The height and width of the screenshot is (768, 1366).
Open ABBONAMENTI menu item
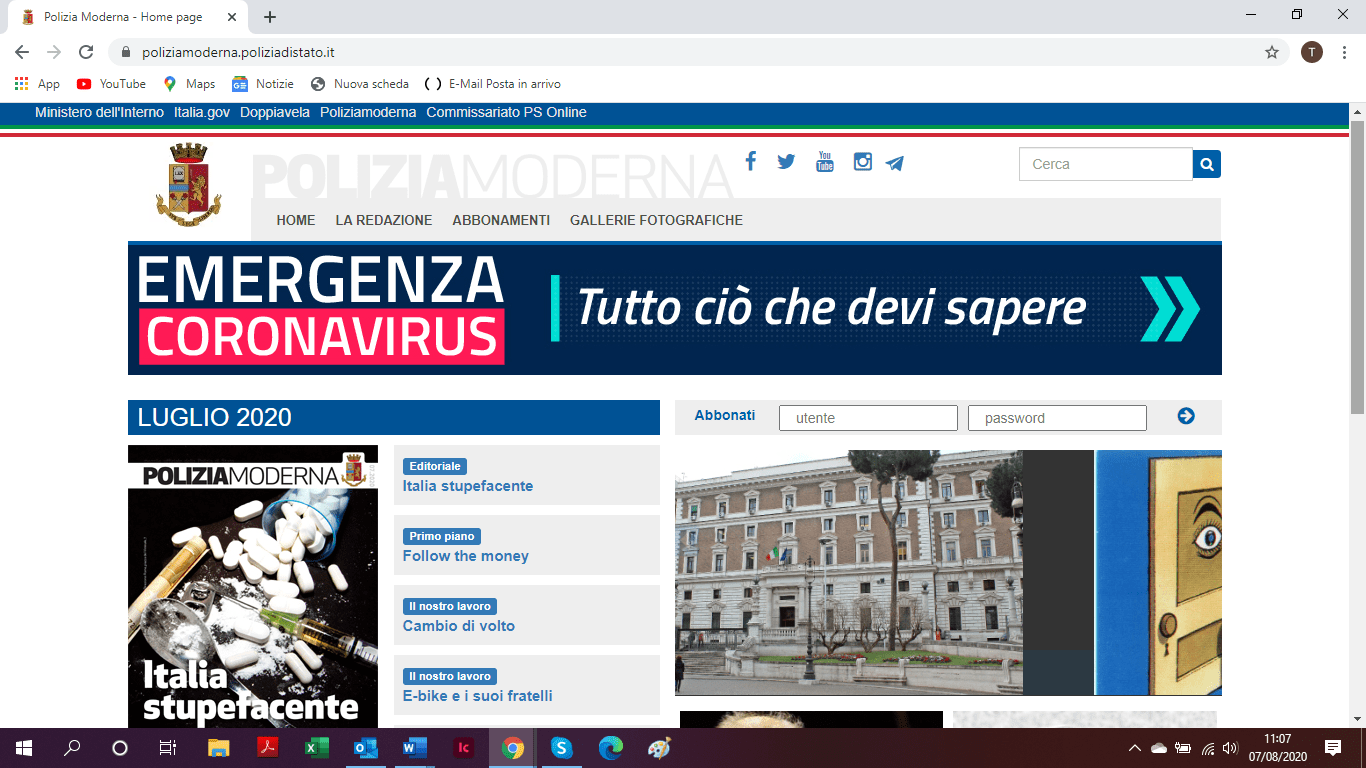(501, 220)
